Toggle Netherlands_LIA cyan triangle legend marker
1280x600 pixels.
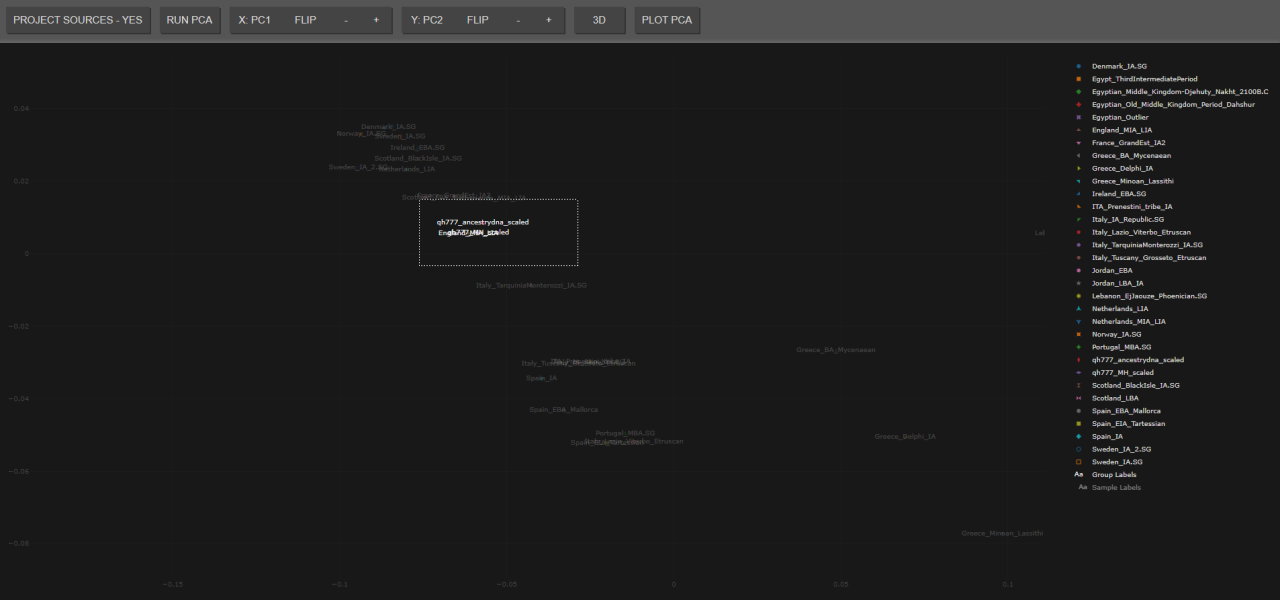[x=1079, y=309]
